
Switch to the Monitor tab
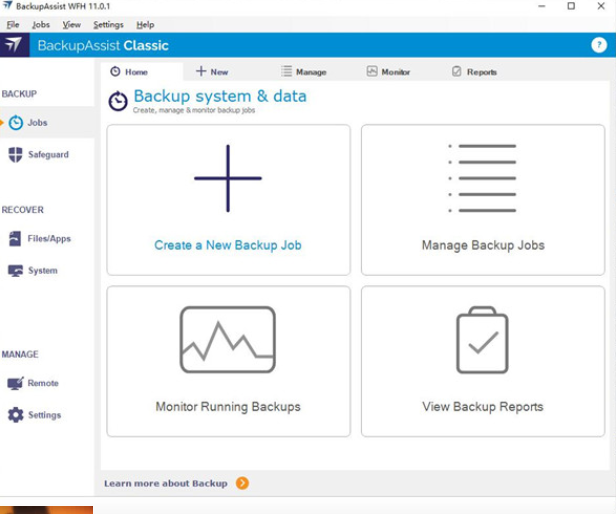point(388,72)
